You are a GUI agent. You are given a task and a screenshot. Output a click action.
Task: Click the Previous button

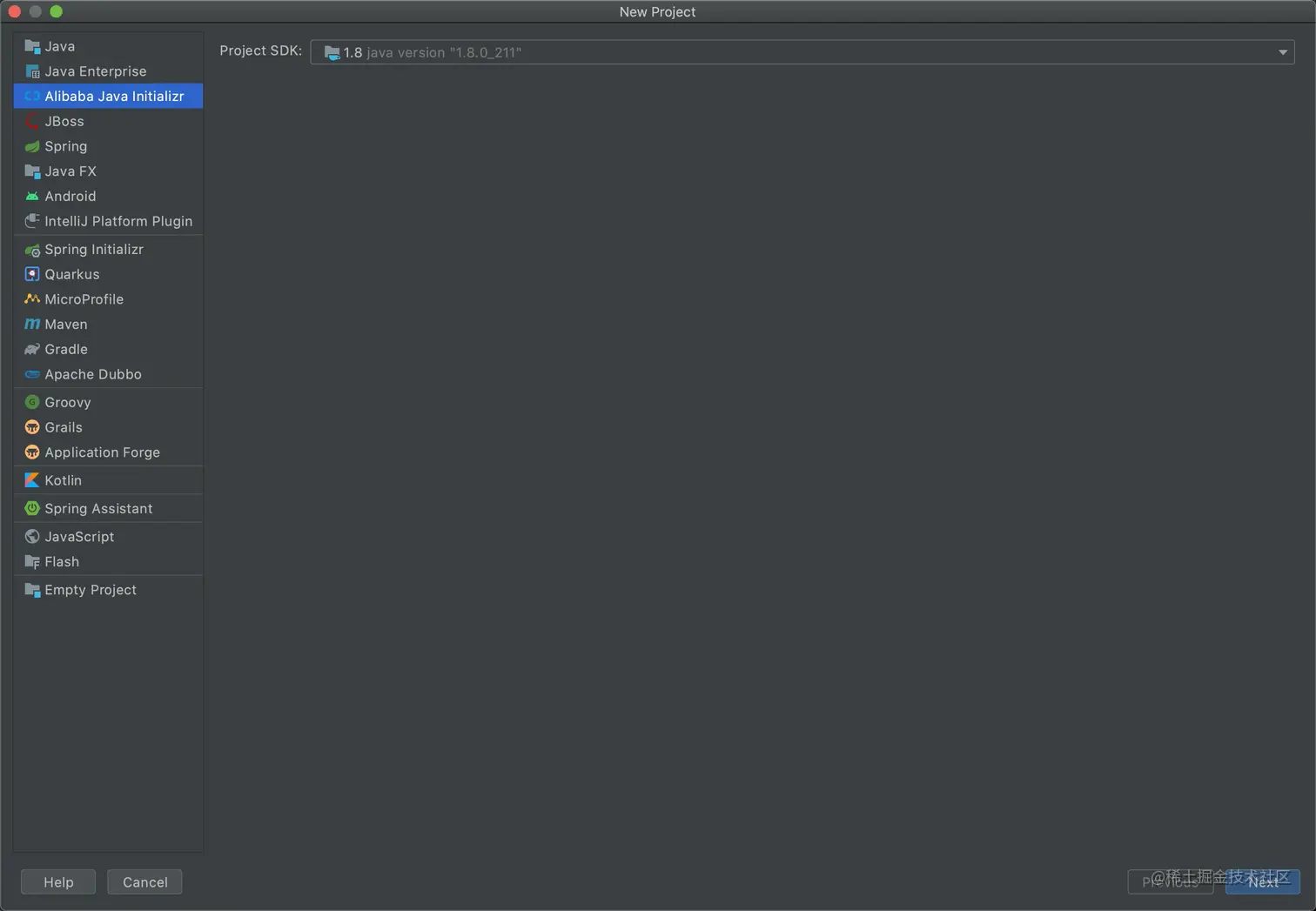1171,882
